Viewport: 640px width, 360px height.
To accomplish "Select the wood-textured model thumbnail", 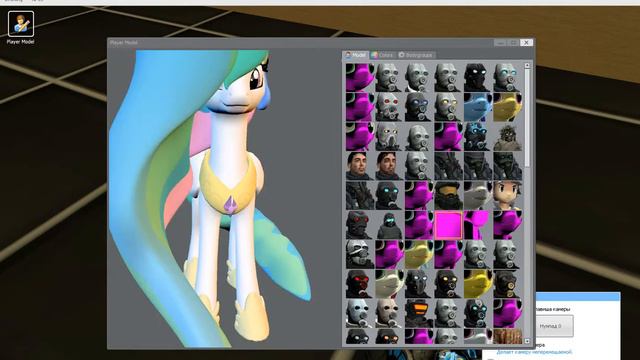I will [507, 336].
